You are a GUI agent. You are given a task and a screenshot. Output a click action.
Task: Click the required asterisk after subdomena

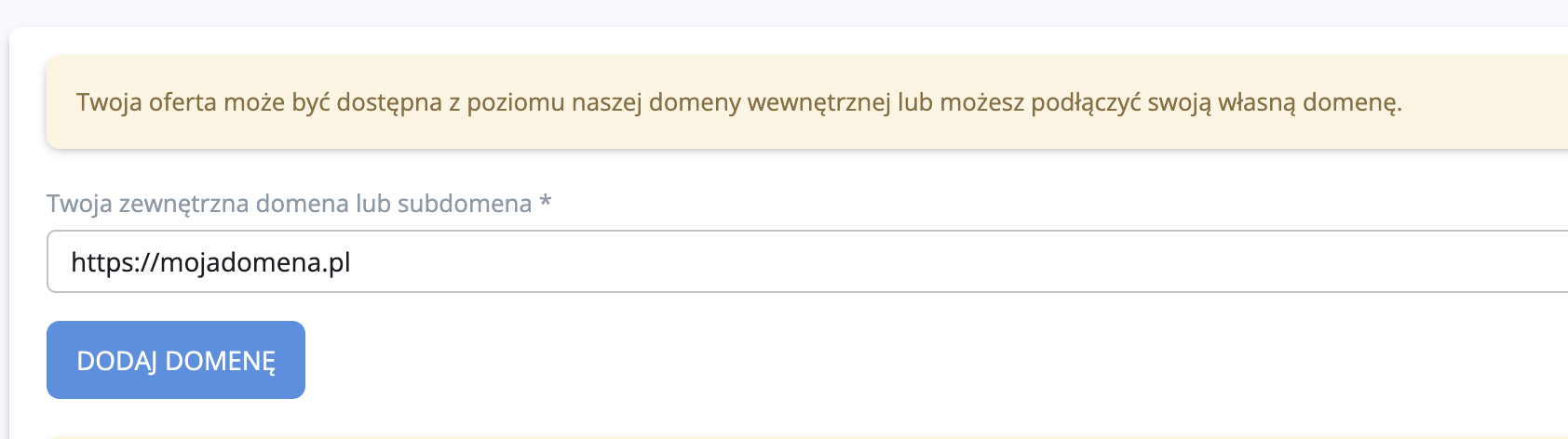pyautogui.click(x=546, y=202)
